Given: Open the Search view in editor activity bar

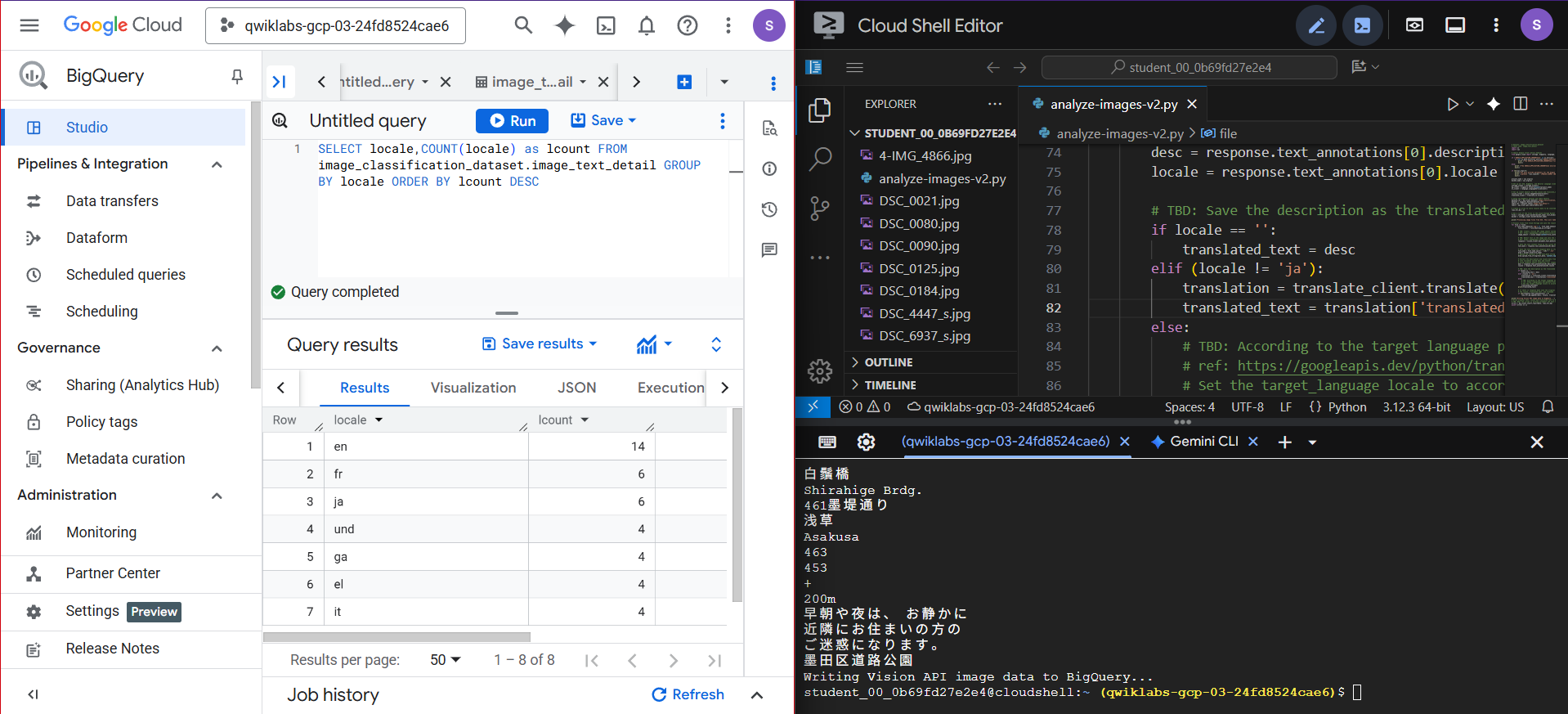Looking at the screenshot, I should click(x=819, y=159).
